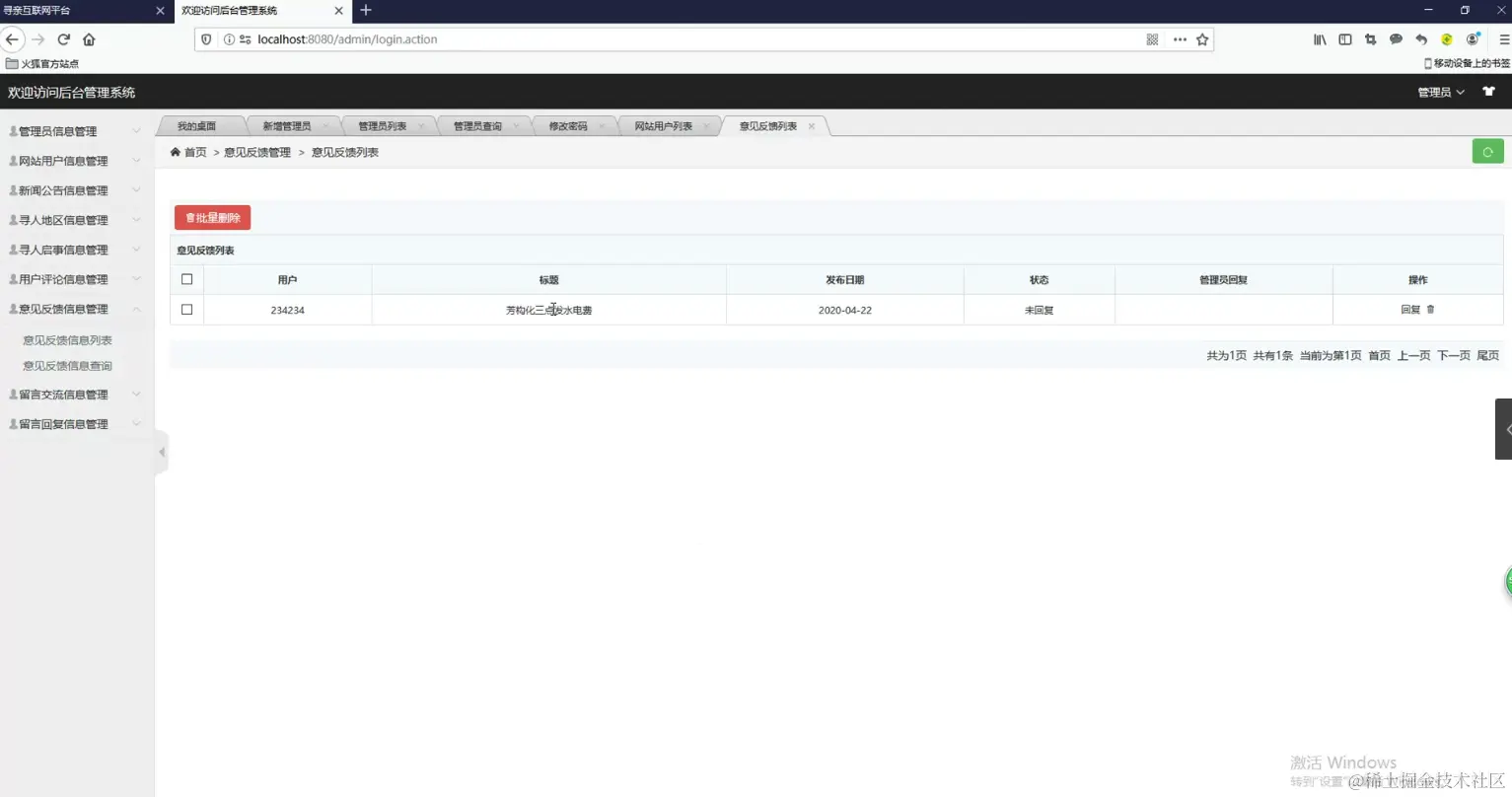The width and height of the screenshot is (1512, 797).
Task: Click the green refresh button at right
Action: (x=1487, y=152)
